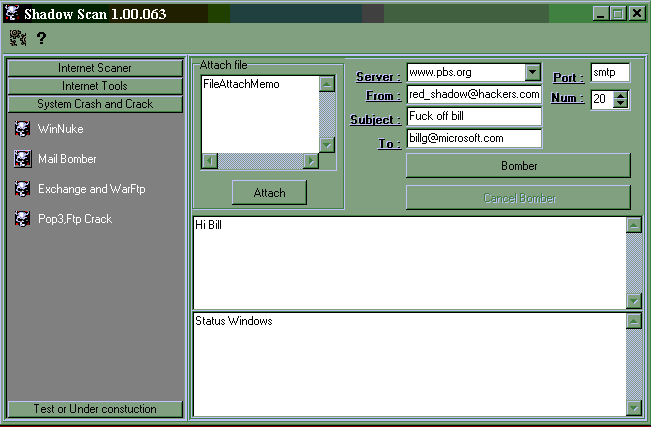Increase the Num value with up arrow

(621, 95)
